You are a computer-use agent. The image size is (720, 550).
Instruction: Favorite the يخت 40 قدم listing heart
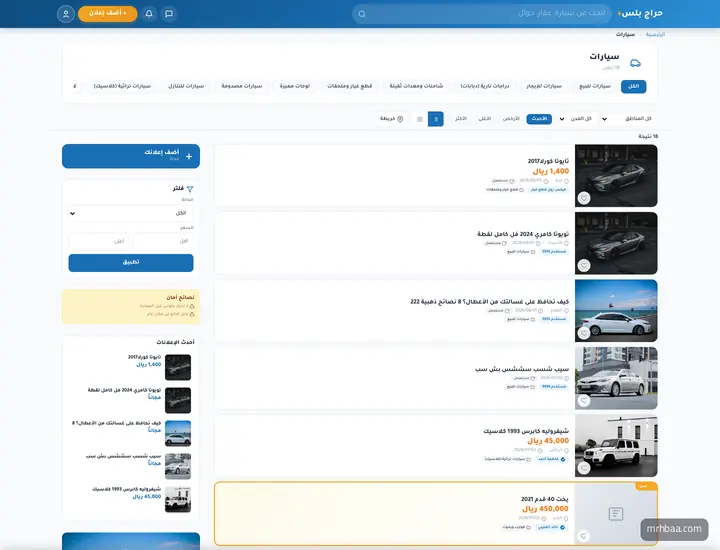click(584, 536)
